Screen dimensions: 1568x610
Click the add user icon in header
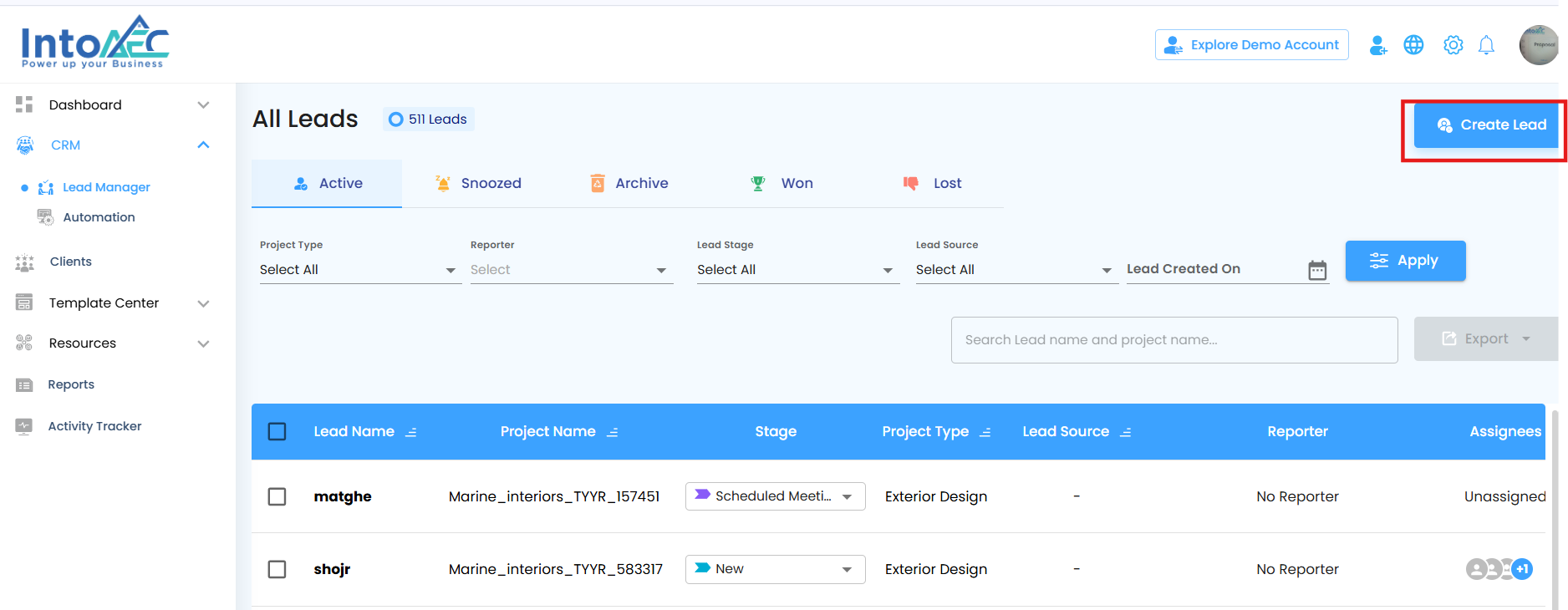[1377, 45]
